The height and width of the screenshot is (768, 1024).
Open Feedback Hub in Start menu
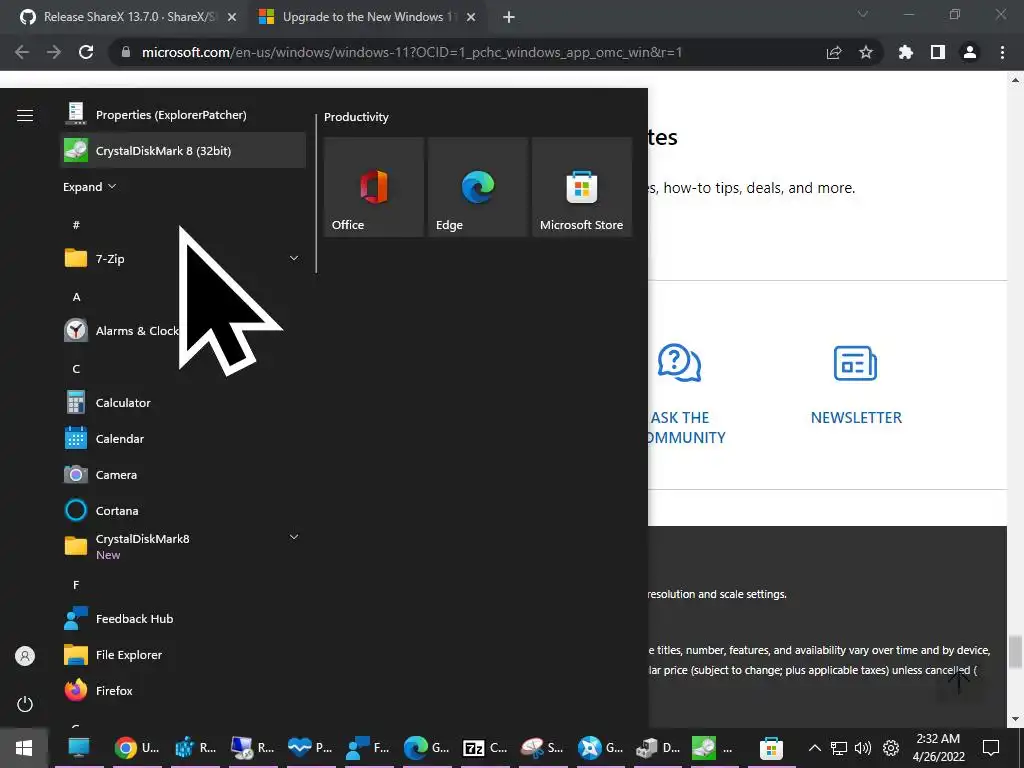pyautogui.click(x=183, y=618)
